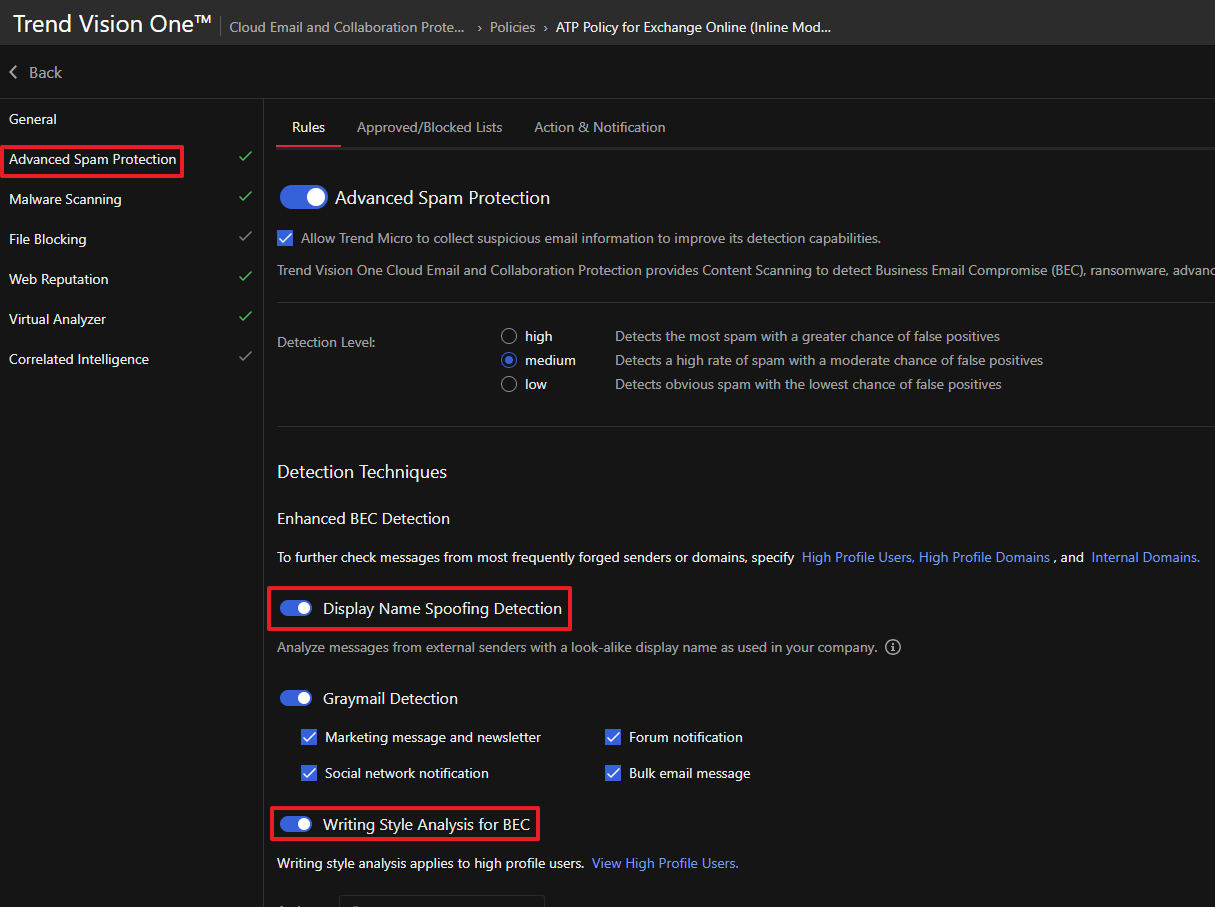Navigate to Policies in breadcrumb
Screen dimensions: 1215x907
pyautogui.click(x=512, y=27)
